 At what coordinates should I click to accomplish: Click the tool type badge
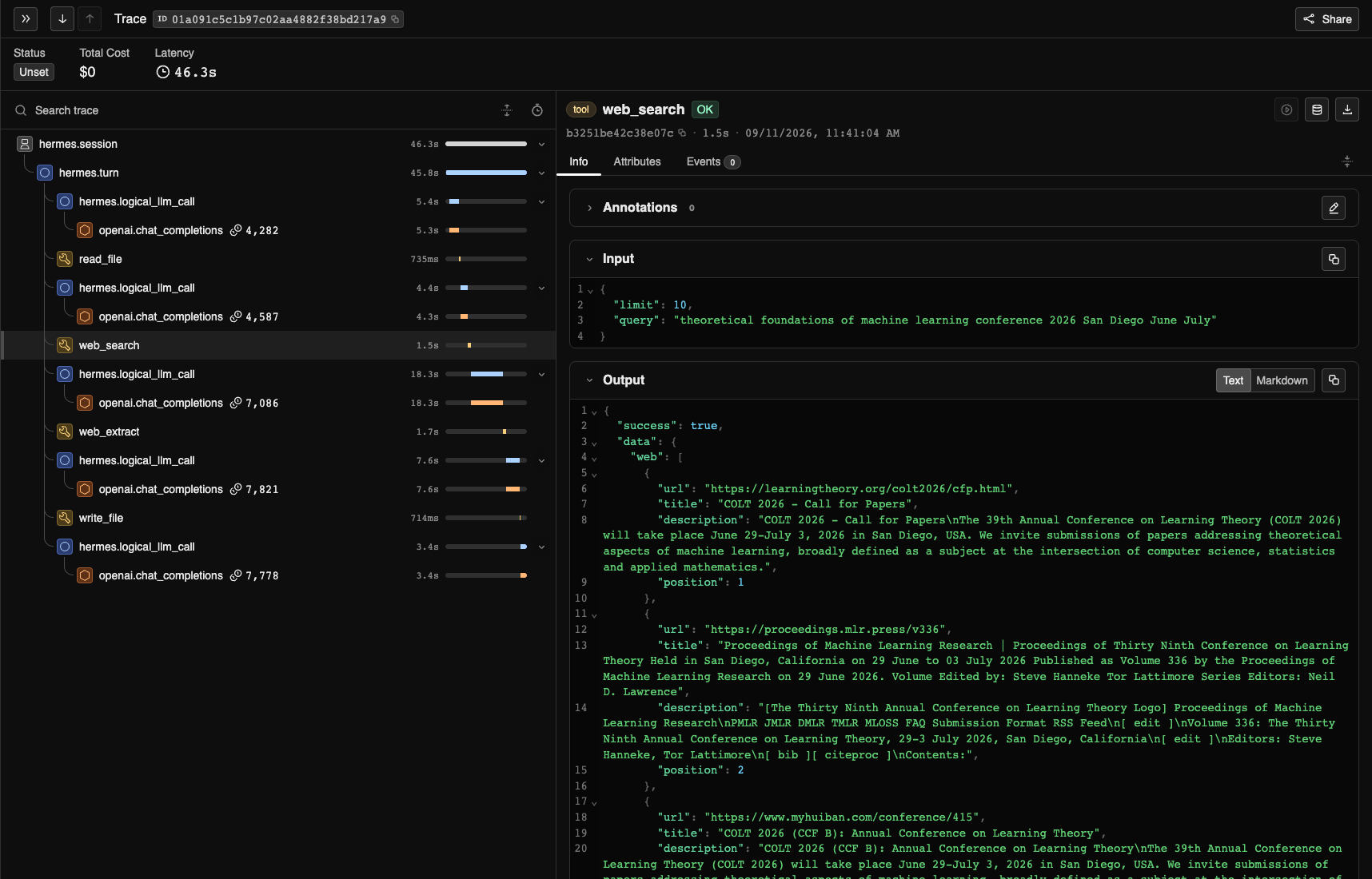tap(581, 109)
